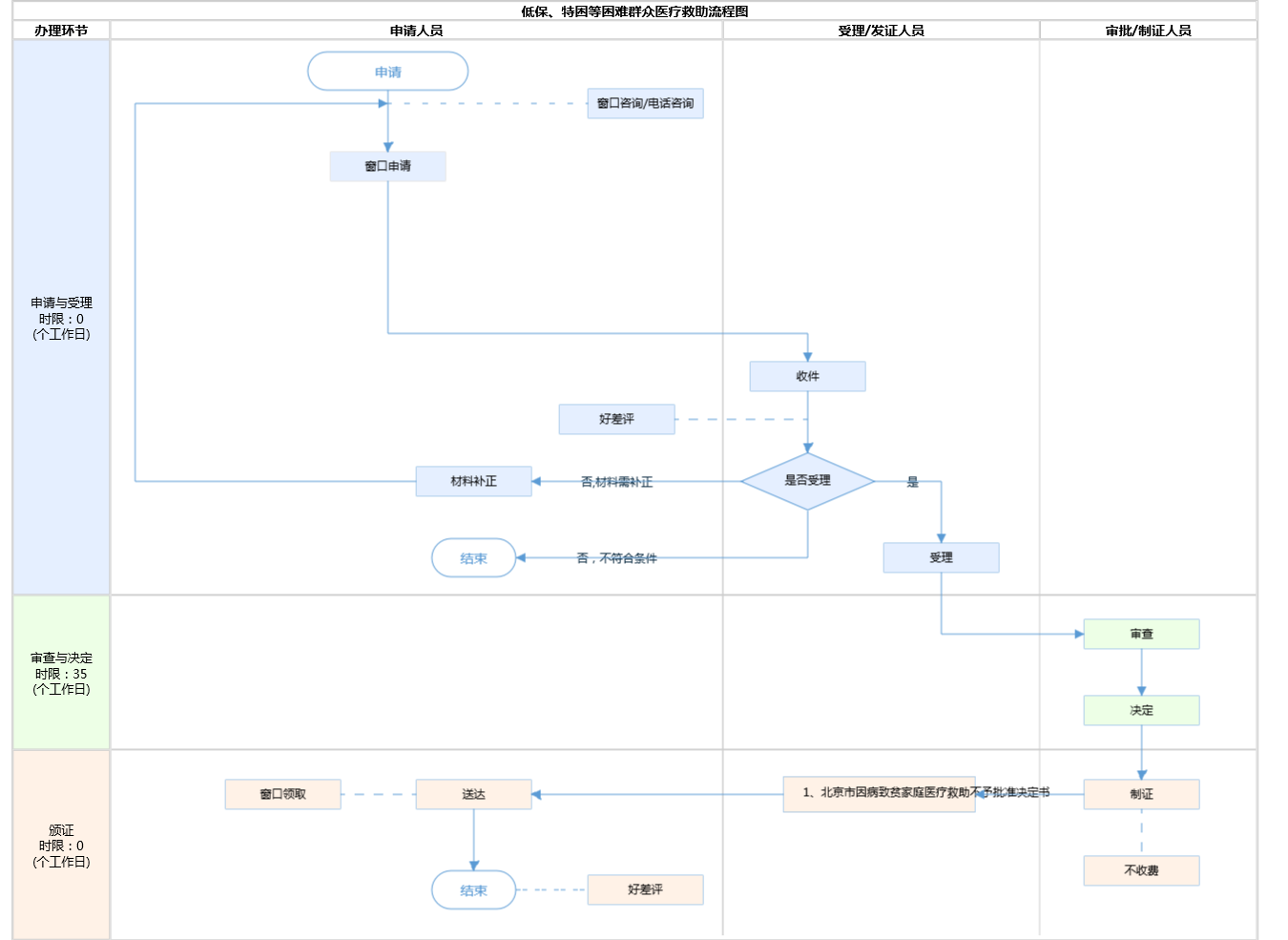This screenshot has height=940, width=1288.
Task: Click the 窗口申请 step box
Action: tap(387, 166)
